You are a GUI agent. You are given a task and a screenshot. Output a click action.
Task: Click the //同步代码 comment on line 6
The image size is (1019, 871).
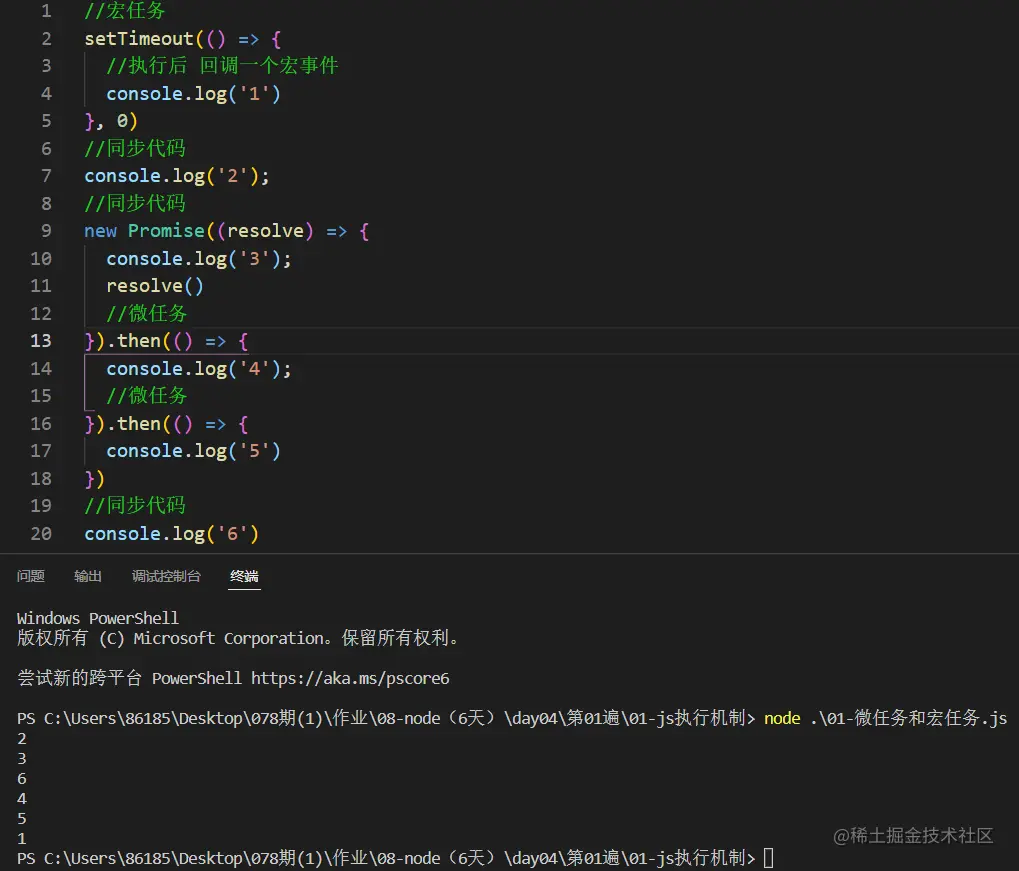(135, 148)
